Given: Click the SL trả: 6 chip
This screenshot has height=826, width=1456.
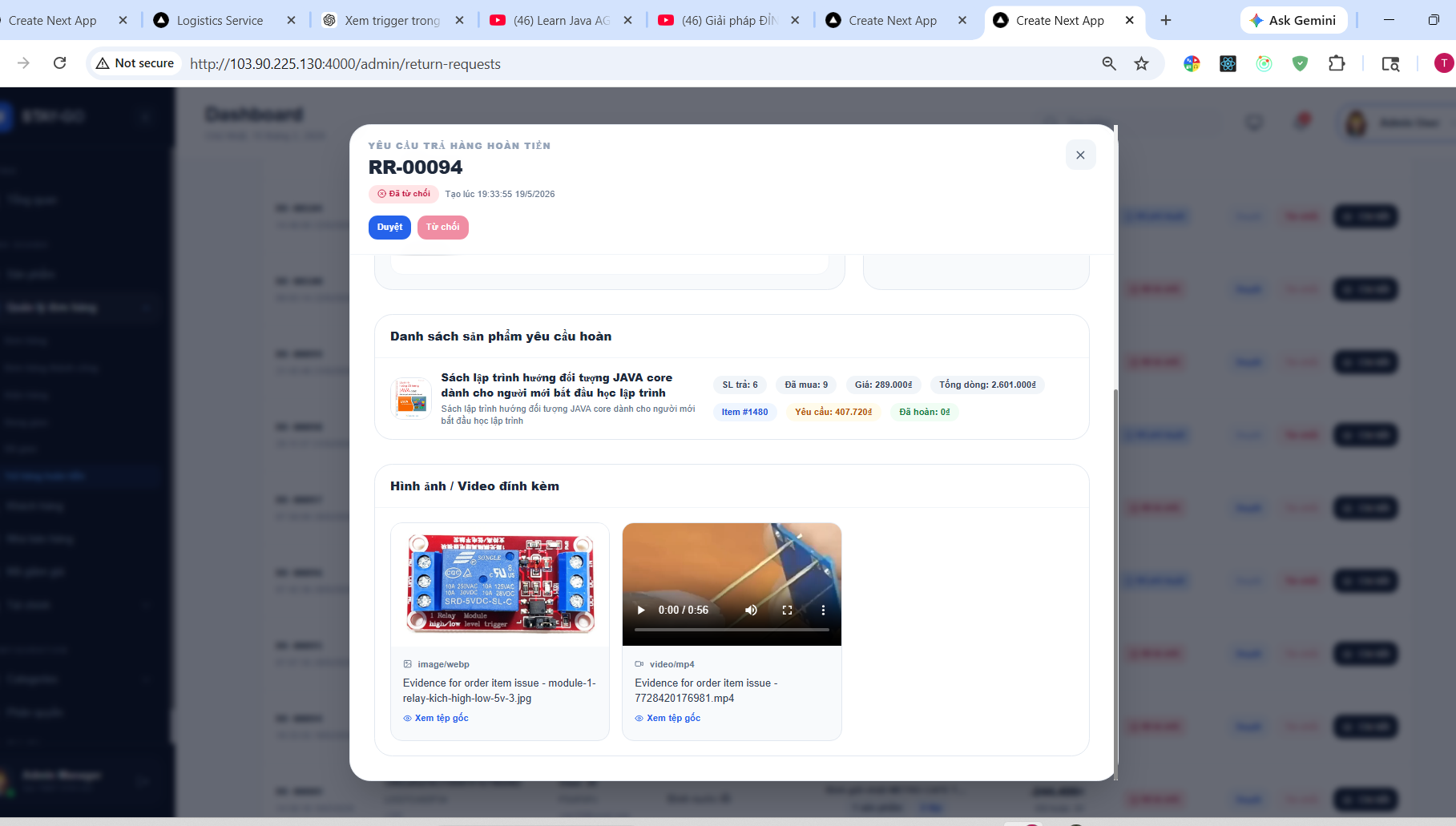Looking at the screenshot, I should click(x=740, y=385).
